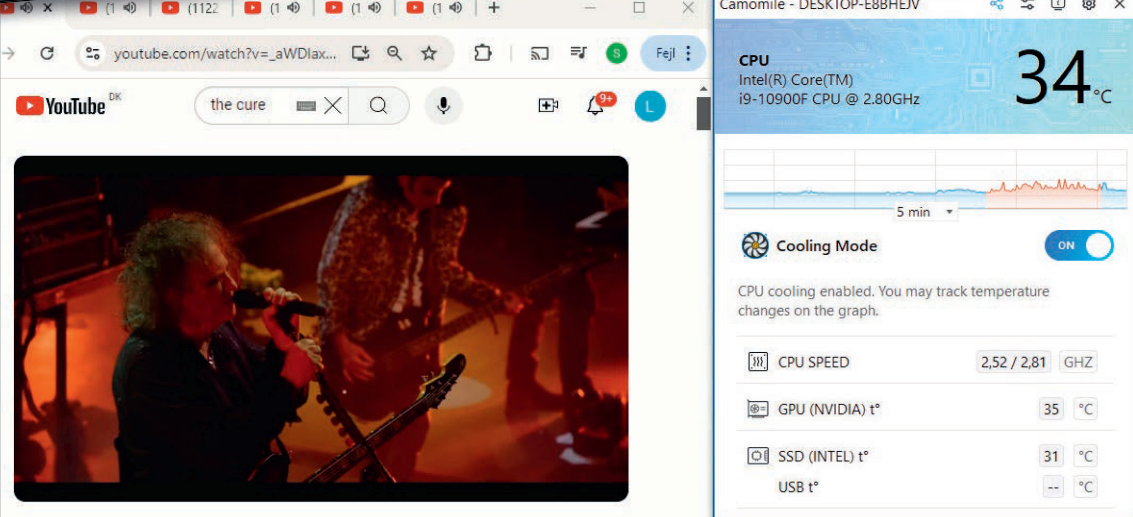Open YouTube notifications bell
Screen dimensions: 1133x517
point(597,105)
